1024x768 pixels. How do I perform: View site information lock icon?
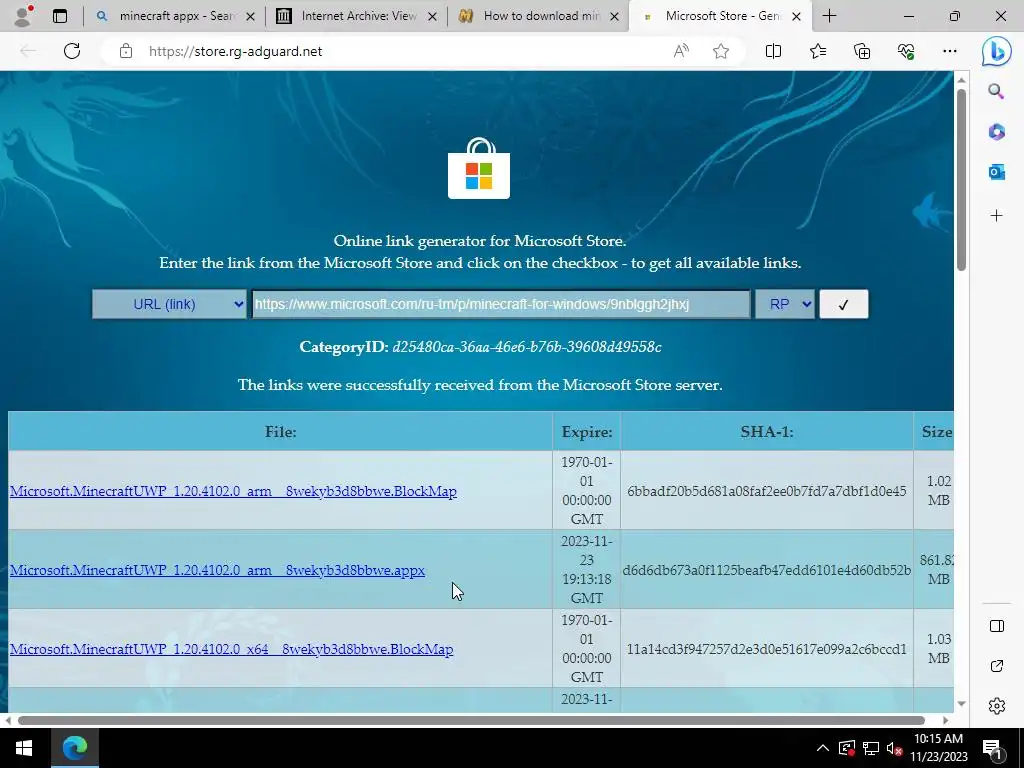point(126,51)
